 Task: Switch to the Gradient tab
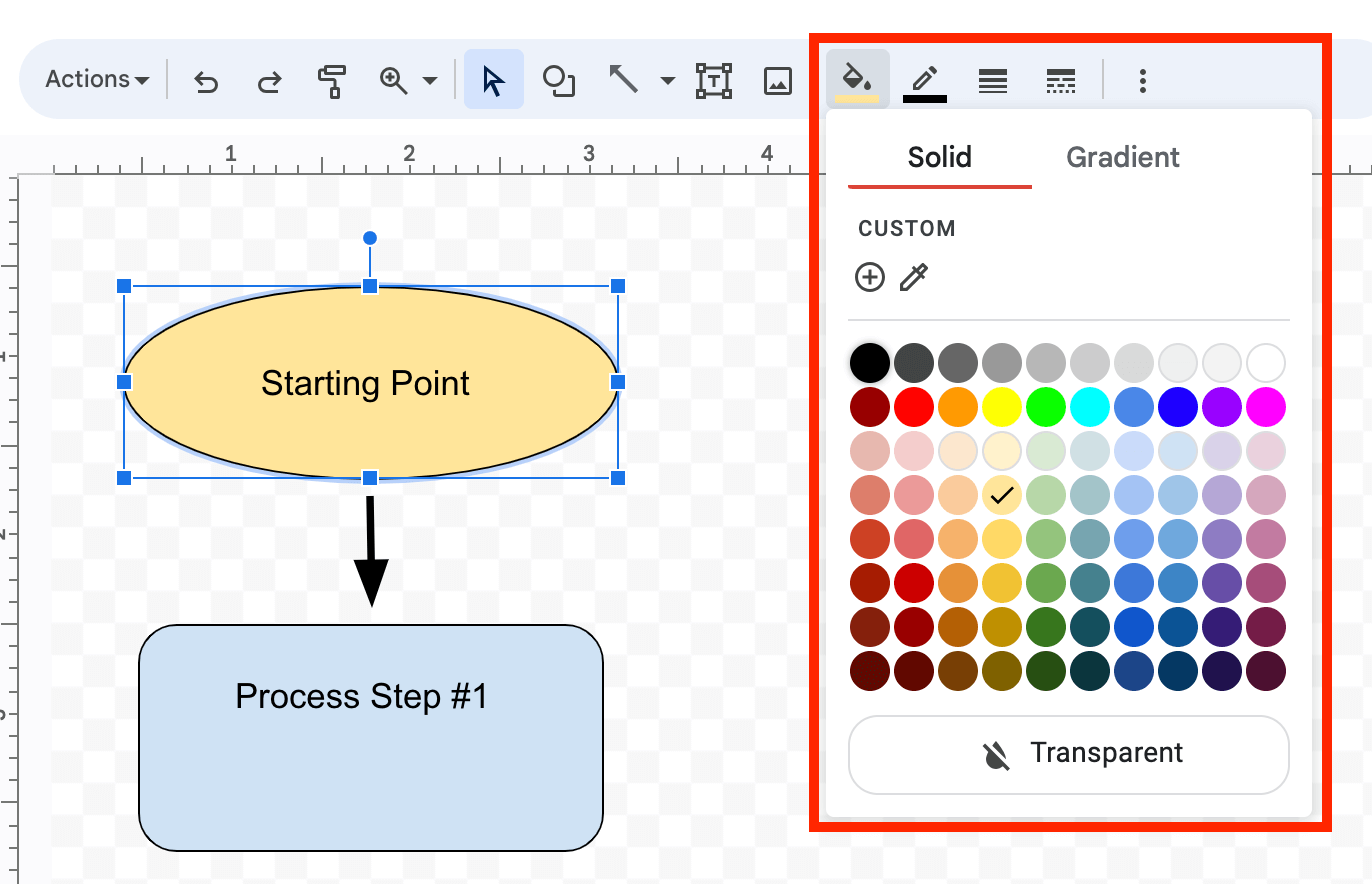click(x=1123, y=157)
